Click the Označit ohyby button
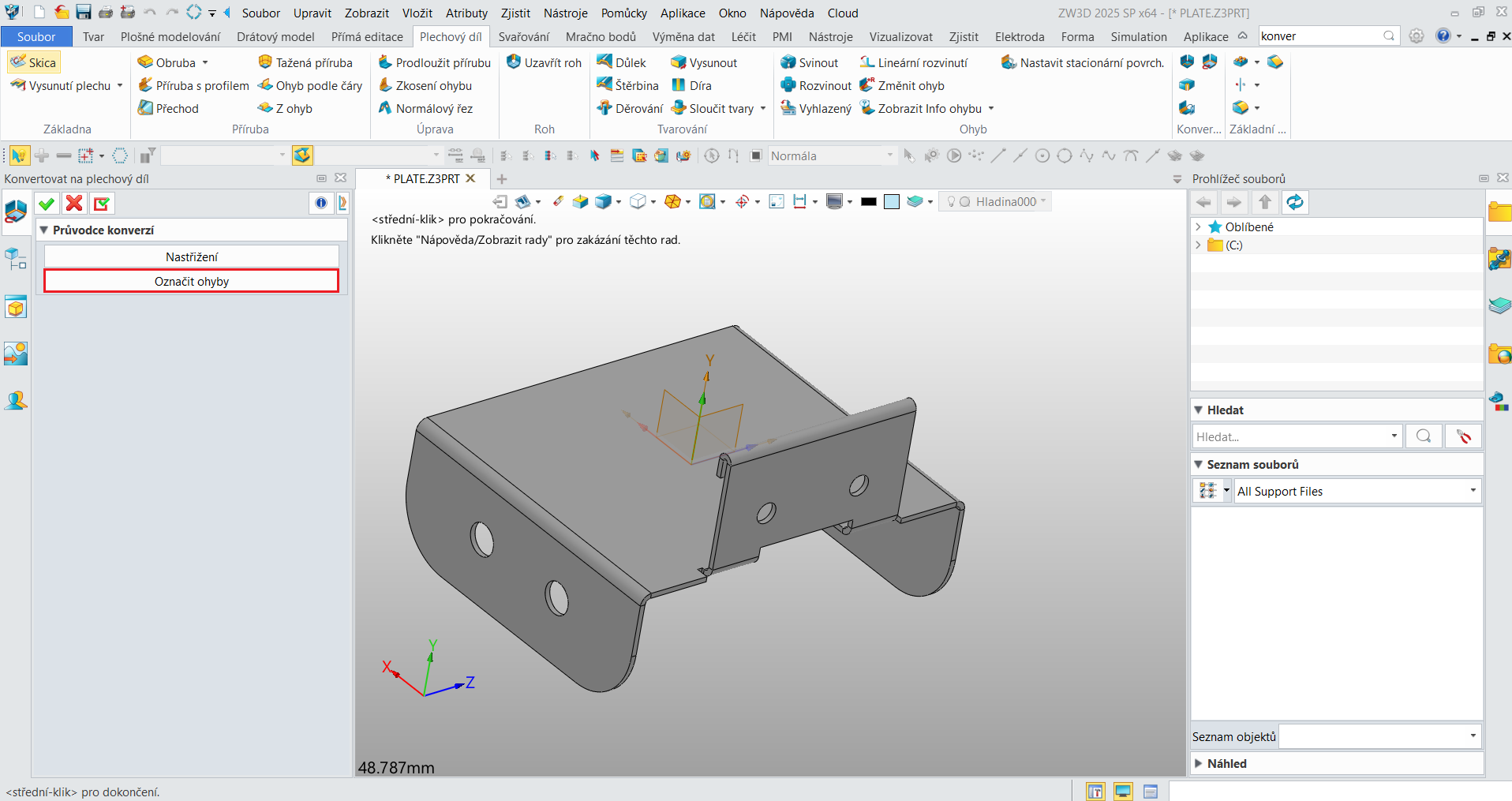The image size is (1512, 801). point(192,281)
